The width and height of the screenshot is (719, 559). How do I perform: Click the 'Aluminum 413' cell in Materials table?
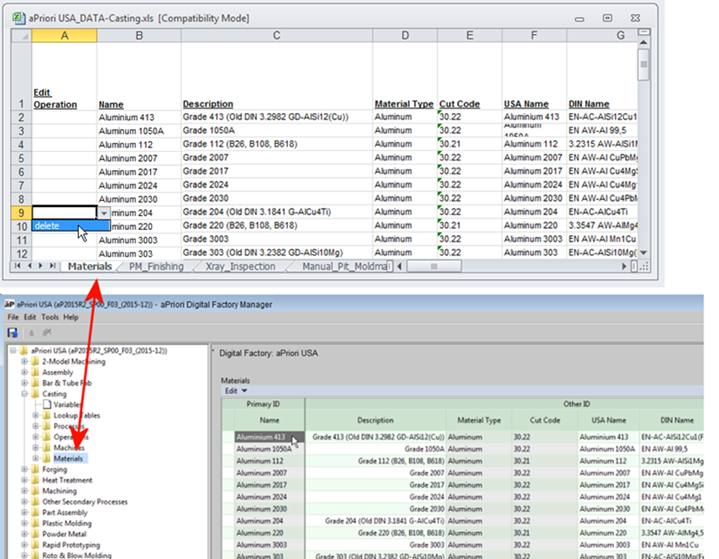point(269,437)
